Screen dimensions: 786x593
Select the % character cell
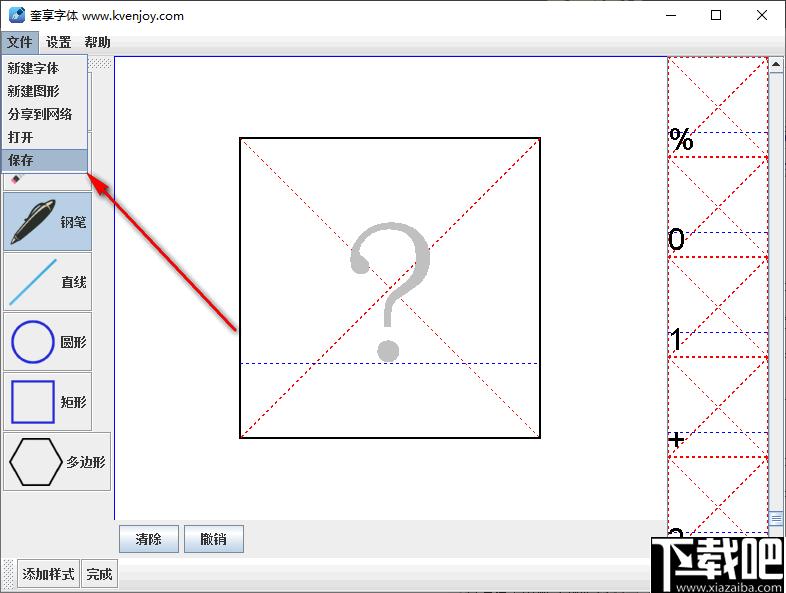coord(718,108)
